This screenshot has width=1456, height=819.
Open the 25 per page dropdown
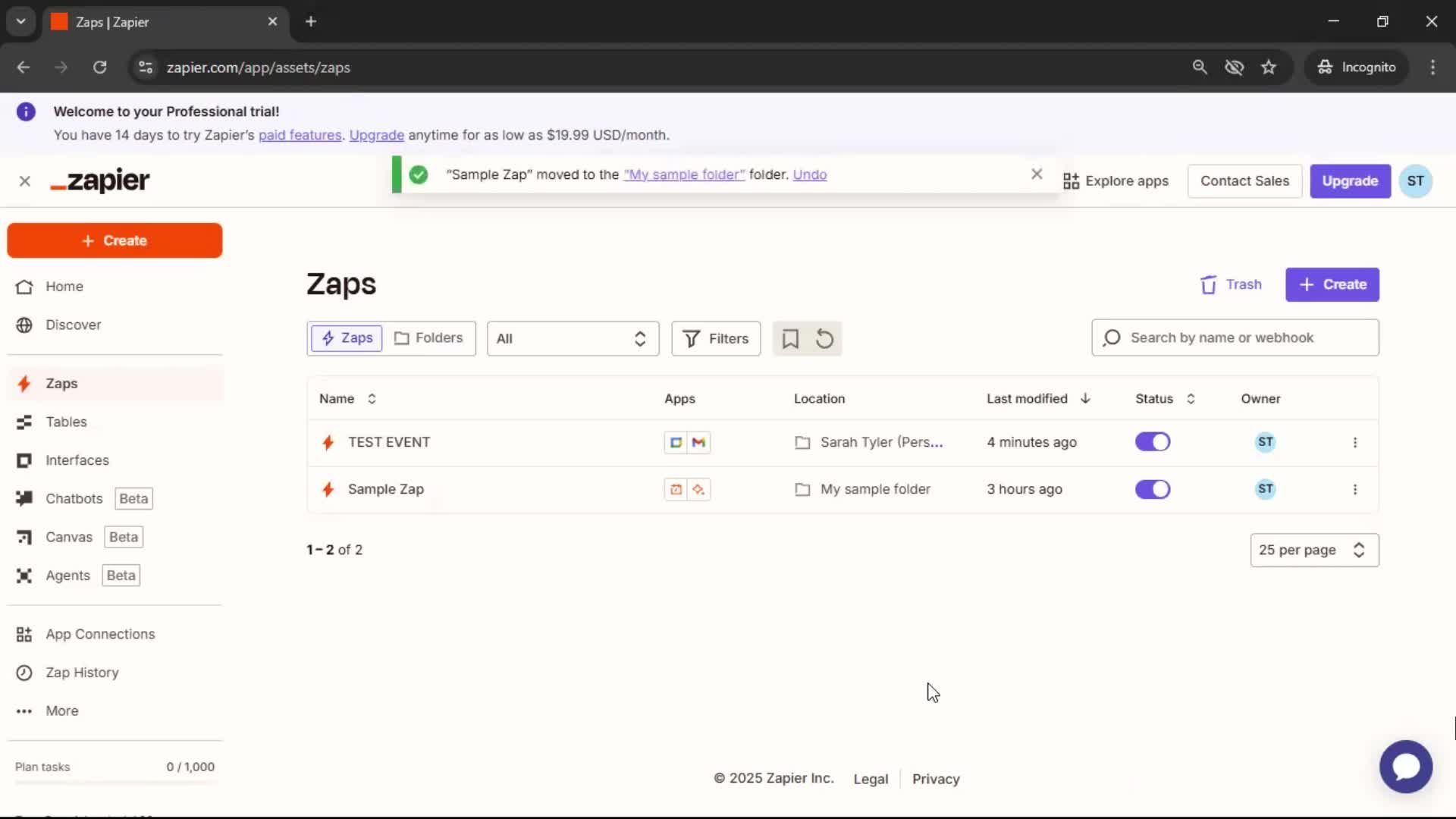point(1314,550)
